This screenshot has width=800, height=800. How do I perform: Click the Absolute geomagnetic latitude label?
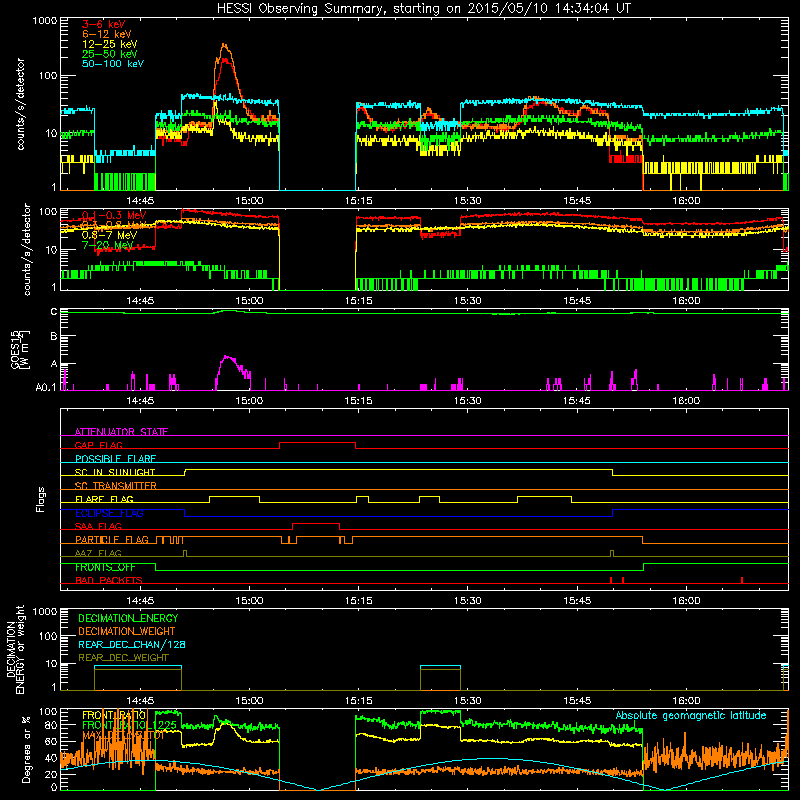point(691,715)
